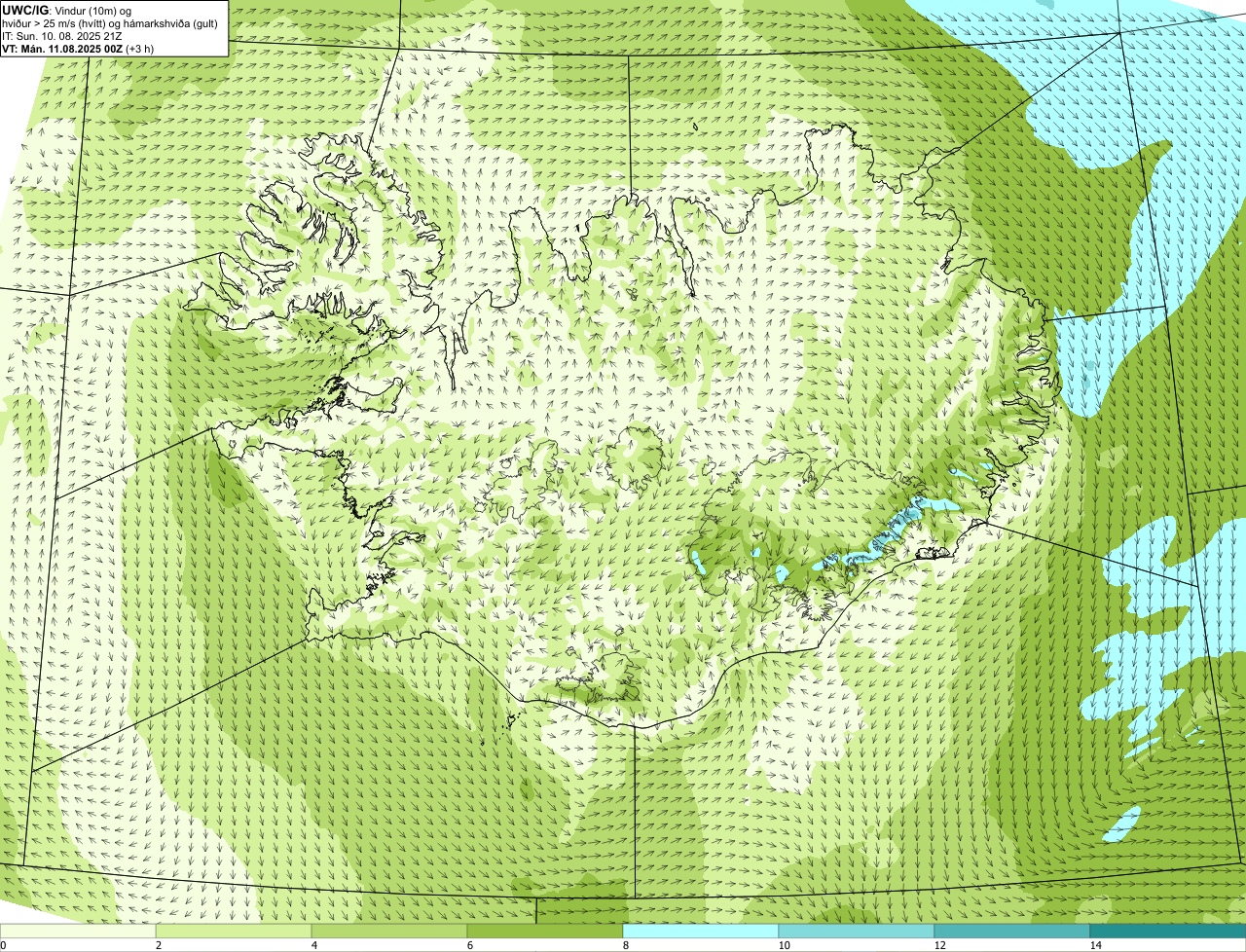The height and width of the screenshot is (952, 1246).
Task: Click the 'hviður > 25 m/s (hvítt)' description line
Action: point(110,23)
